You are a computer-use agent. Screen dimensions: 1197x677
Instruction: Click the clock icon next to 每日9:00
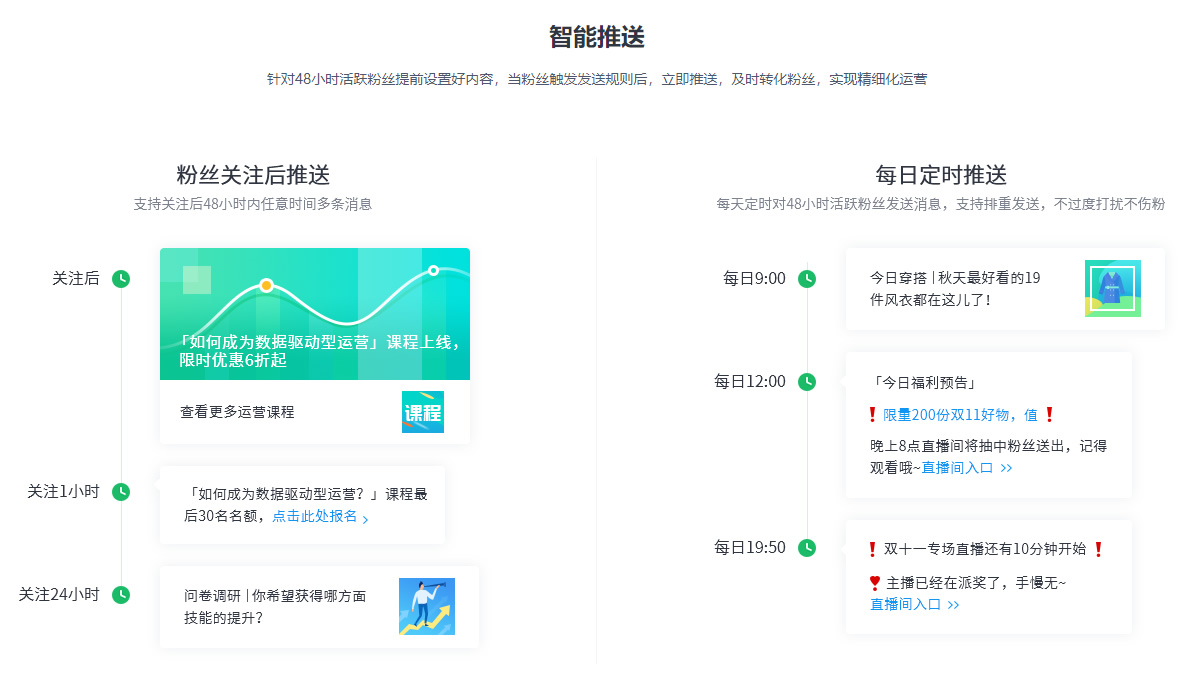tap(807, 279)
